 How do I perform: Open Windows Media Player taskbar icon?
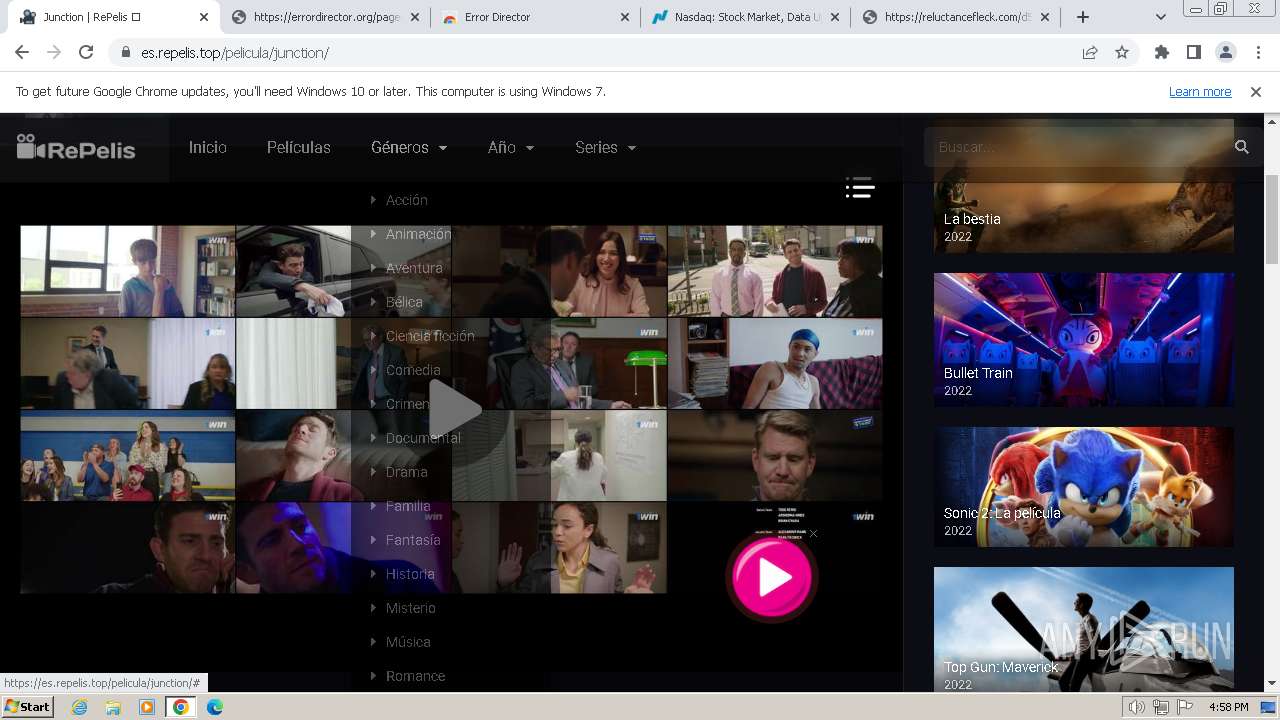tap(147, 707)
